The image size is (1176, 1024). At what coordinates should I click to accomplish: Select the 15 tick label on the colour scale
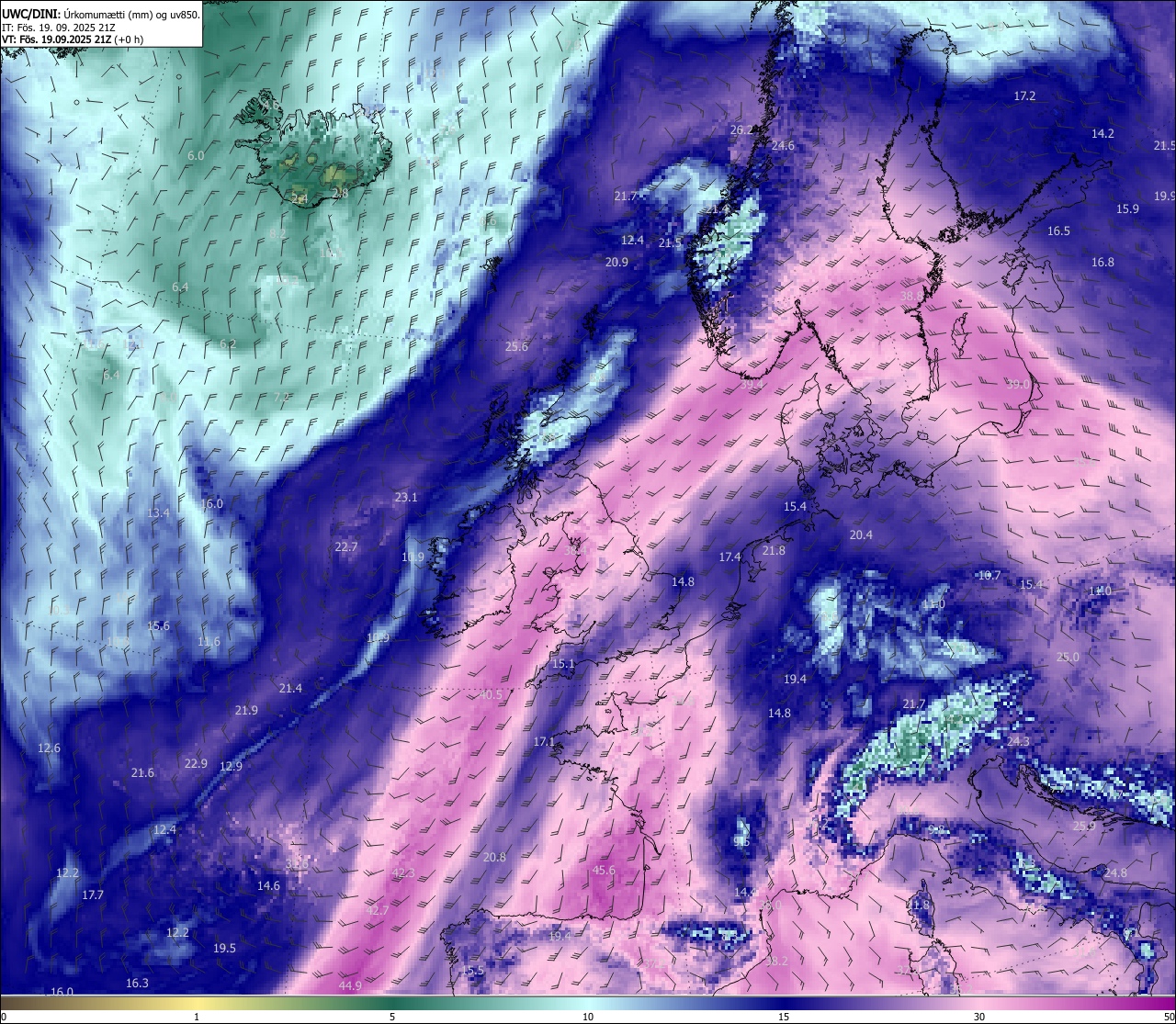(784, 1017)
